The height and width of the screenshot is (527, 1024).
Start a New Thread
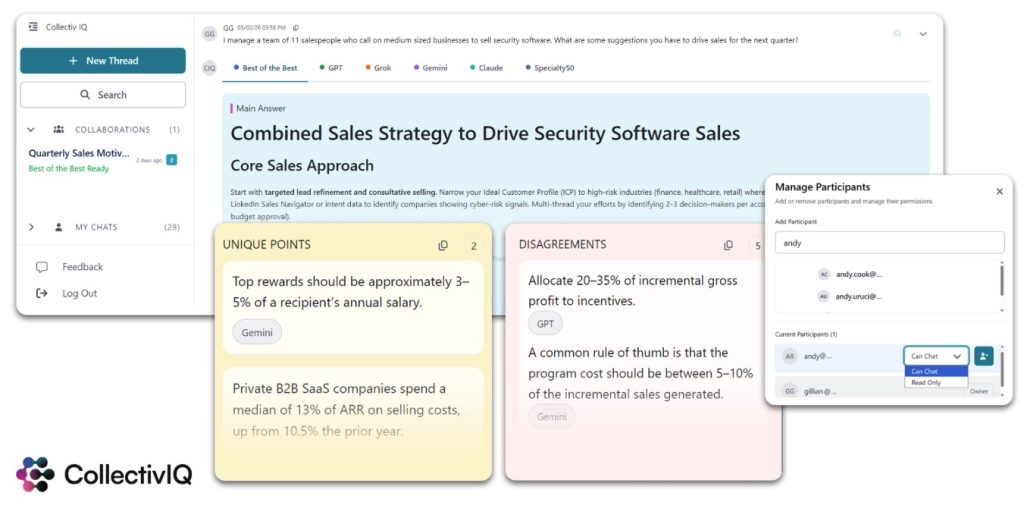(103, 61)
